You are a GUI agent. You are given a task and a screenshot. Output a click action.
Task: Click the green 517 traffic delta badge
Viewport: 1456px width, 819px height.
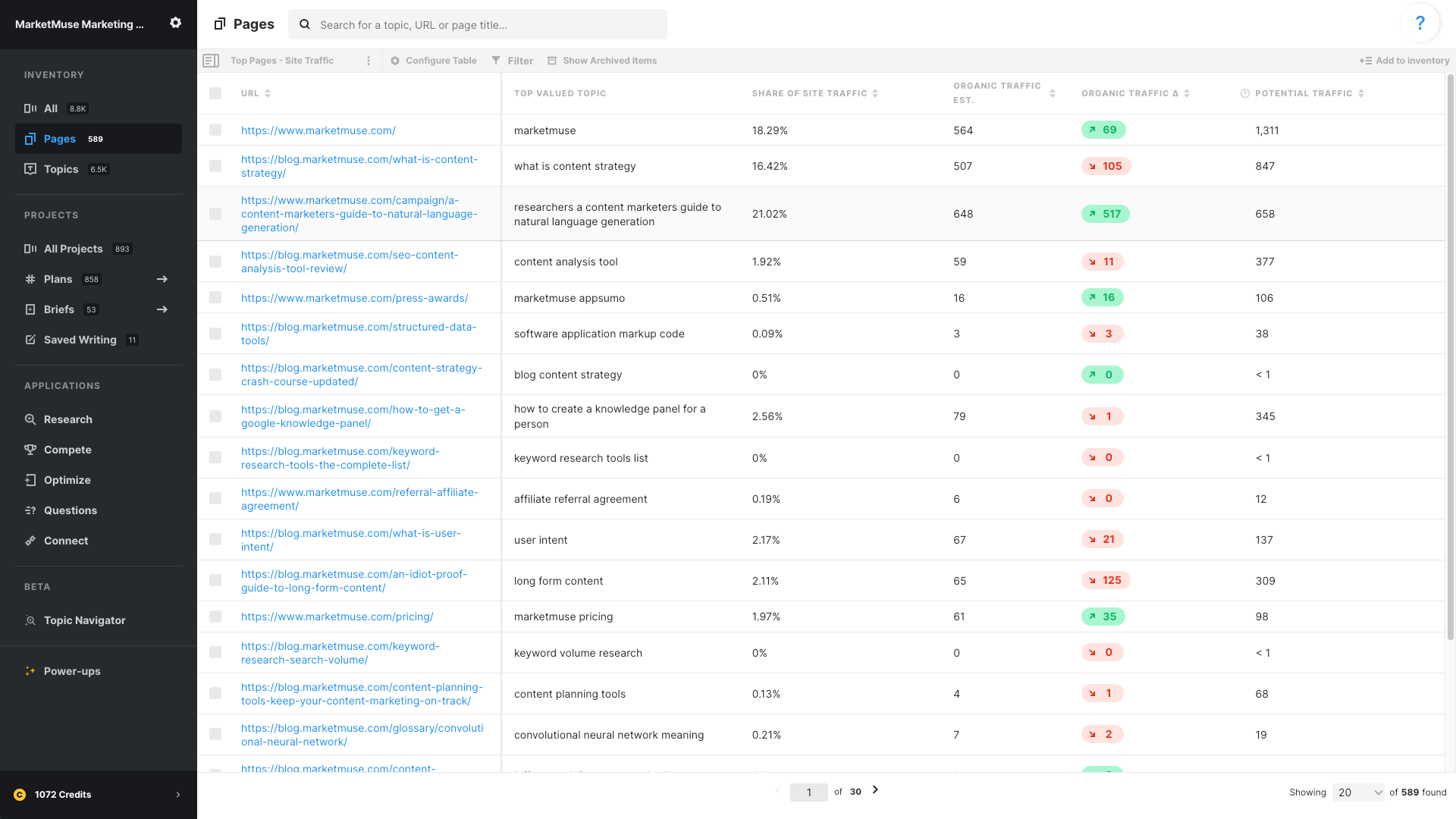[1105, 214]
